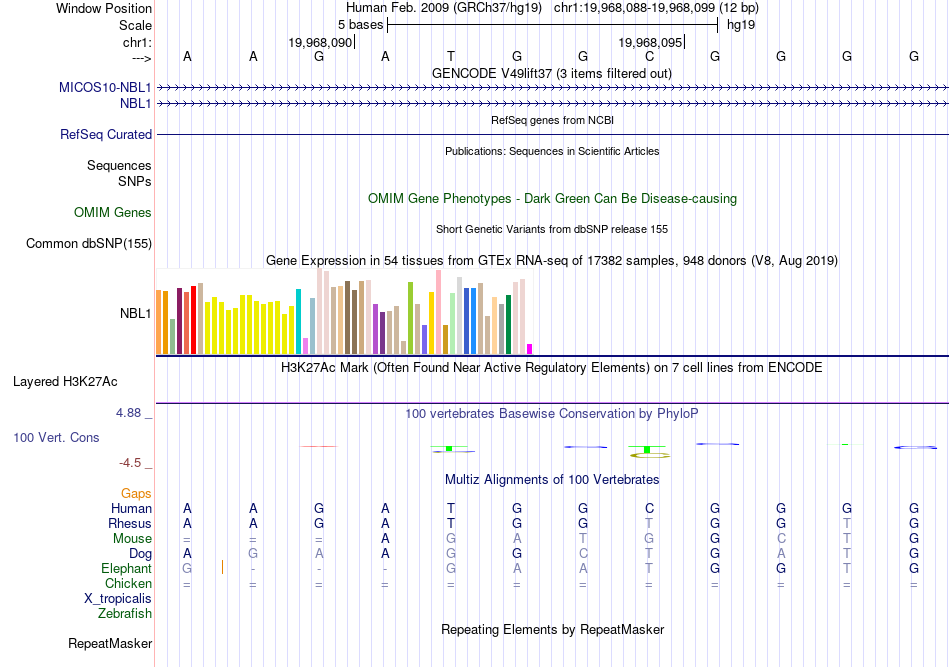Viewport: 950px width, 667px height.
Task: Click the T base in the ruler sequence
Action: click(x=451, y=56)
